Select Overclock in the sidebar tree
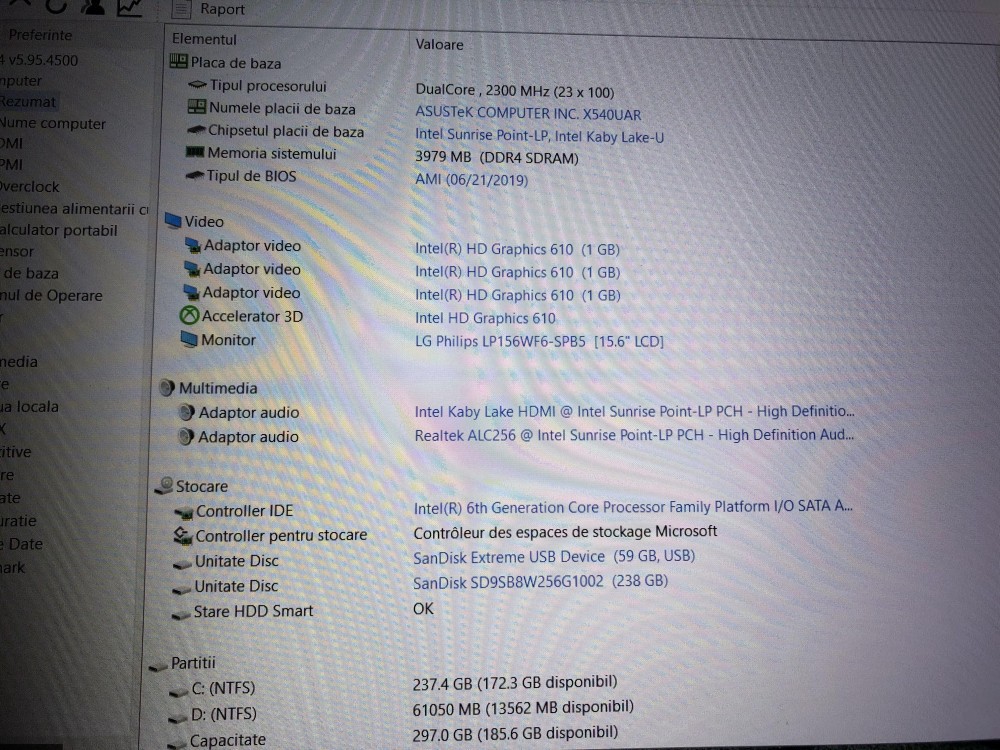 (29, 186)
